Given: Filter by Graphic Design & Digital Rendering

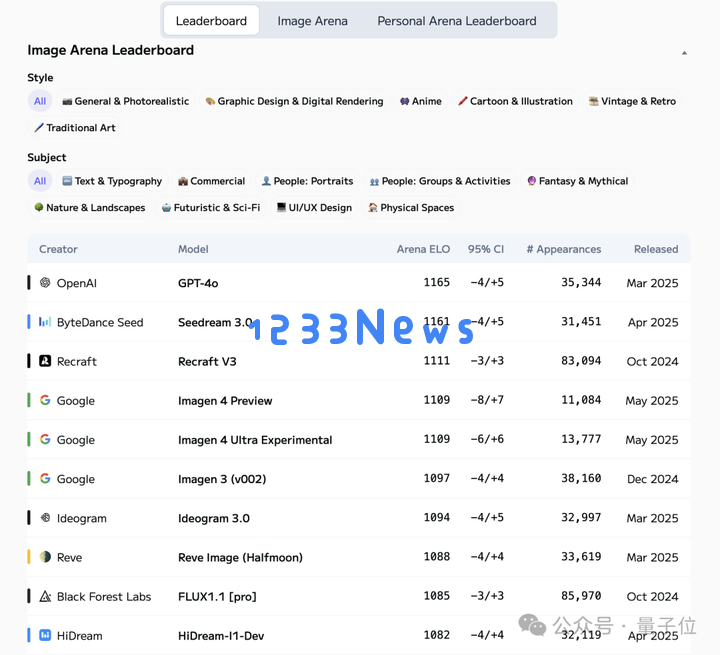Looking at the screenshot, I should coord(294,101).
